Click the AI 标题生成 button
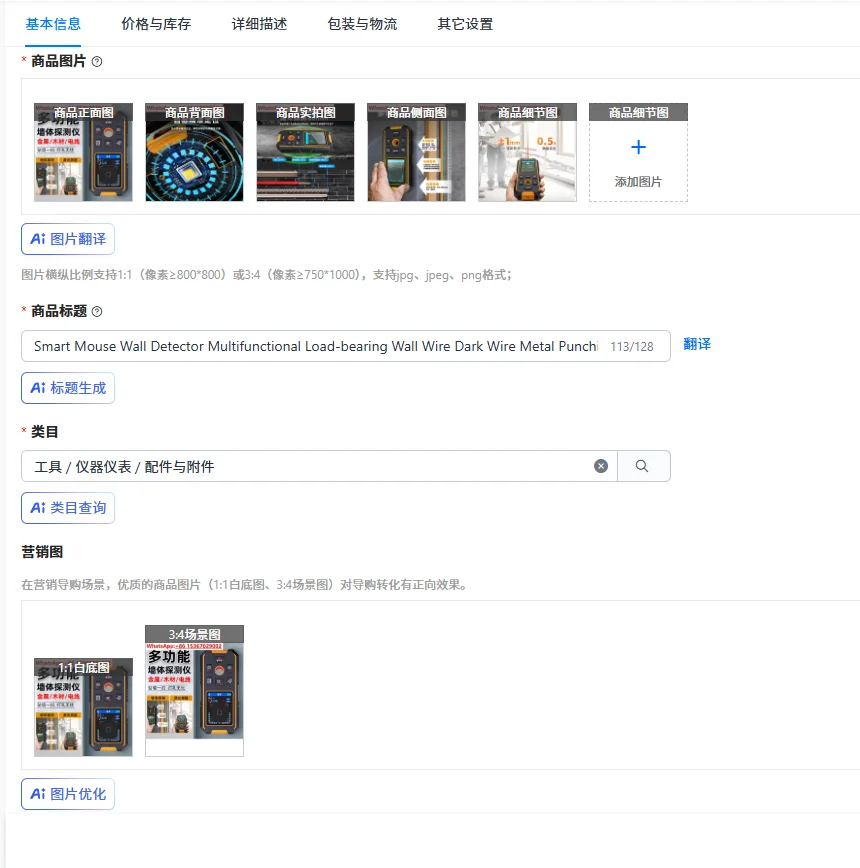The width and height of the screenshot is (860, 868). click(x=68, y=388)
